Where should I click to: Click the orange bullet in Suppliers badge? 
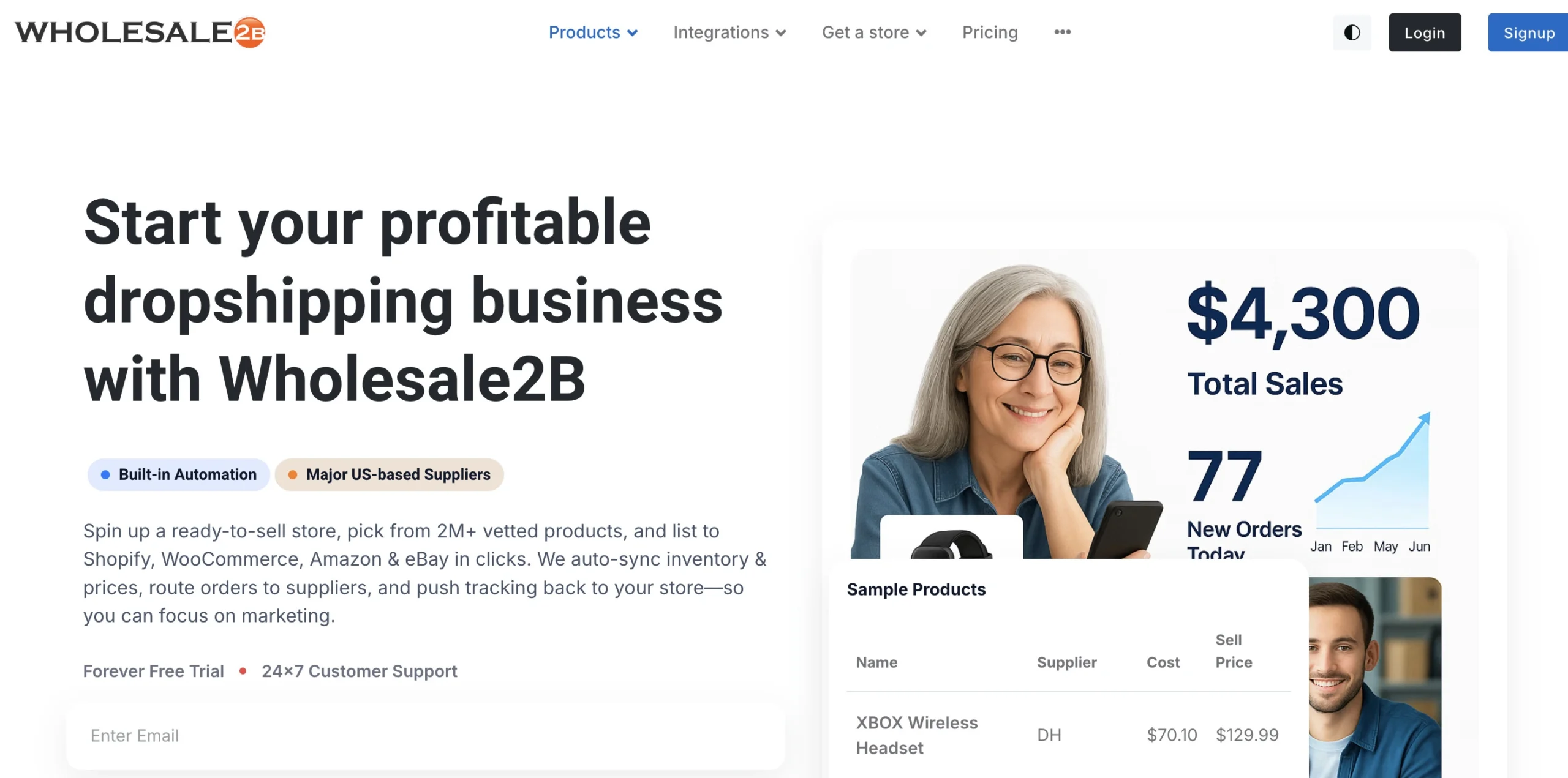click(293, 474)
